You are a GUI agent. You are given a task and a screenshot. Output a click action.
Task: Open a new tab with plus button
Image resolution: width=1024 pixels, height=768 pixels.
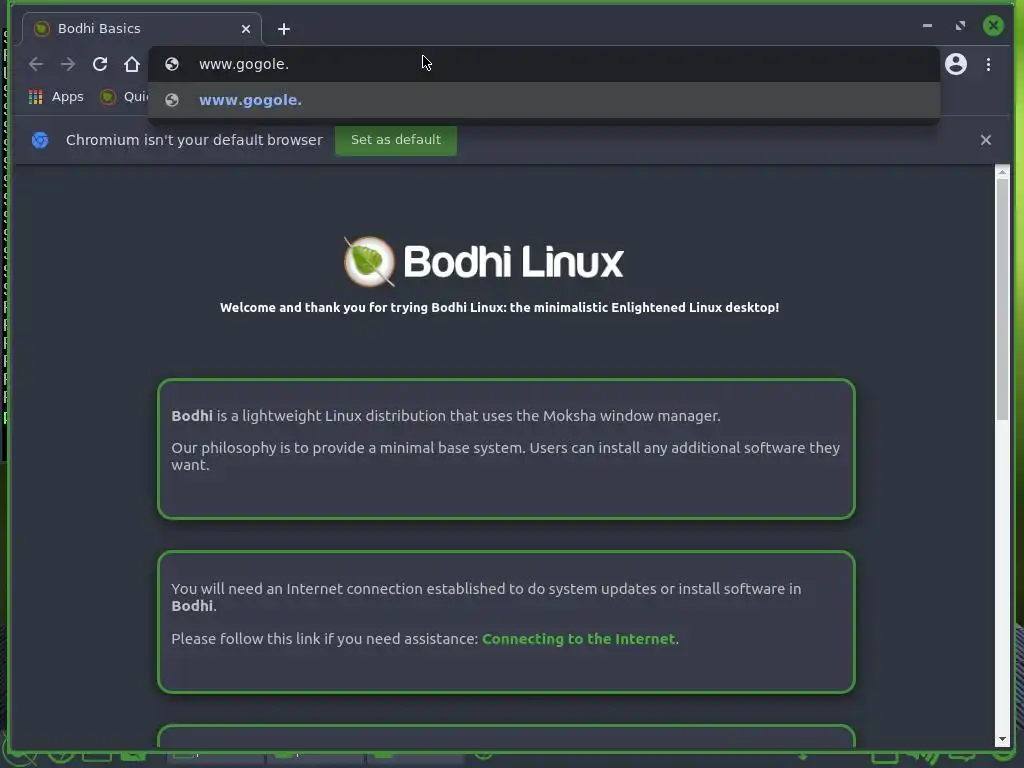click(x=283, y=29)
